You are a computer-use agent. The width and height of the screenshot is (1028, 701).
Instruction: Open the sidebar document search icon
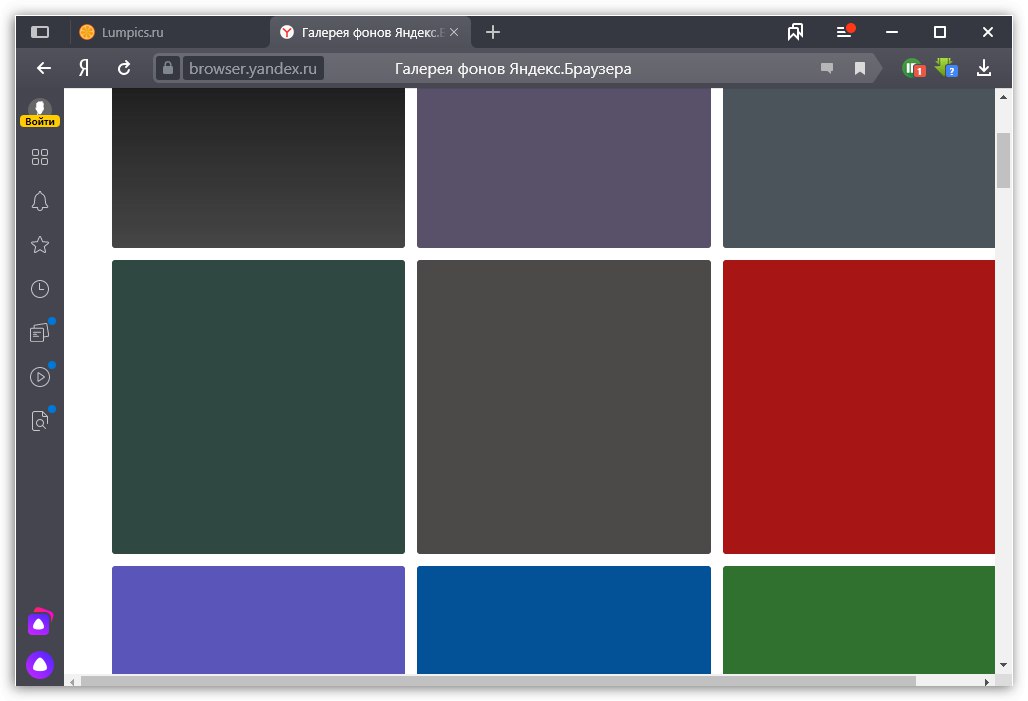pyautogui.click(x=40, y=421)
